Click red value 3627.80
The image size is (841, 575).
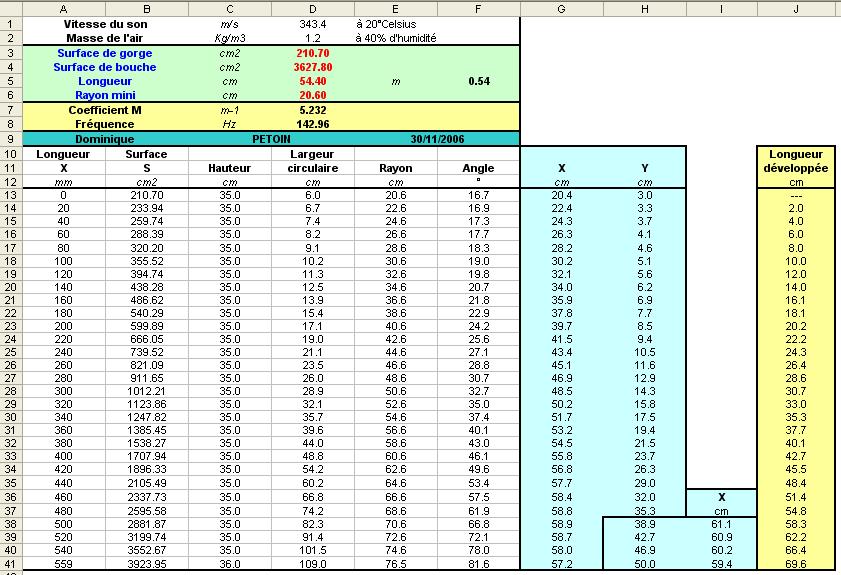pos(313,67)
